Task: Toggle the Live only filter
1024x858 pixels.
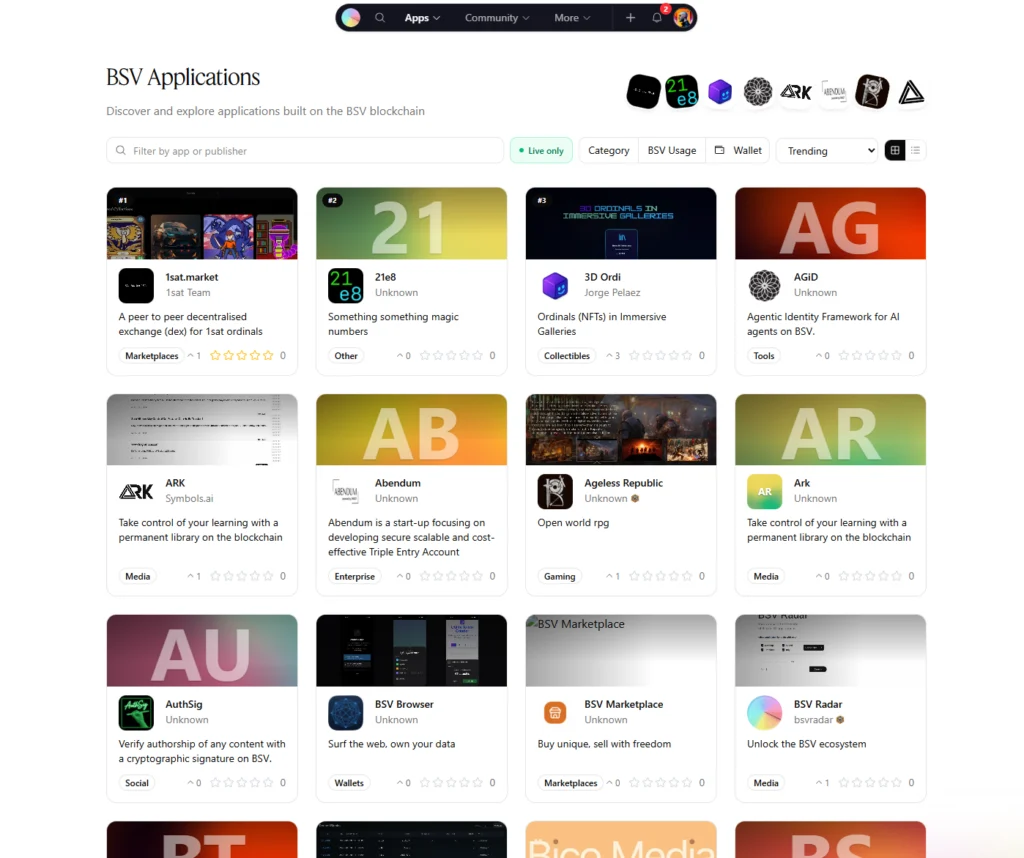Action: tap(541, 151)
